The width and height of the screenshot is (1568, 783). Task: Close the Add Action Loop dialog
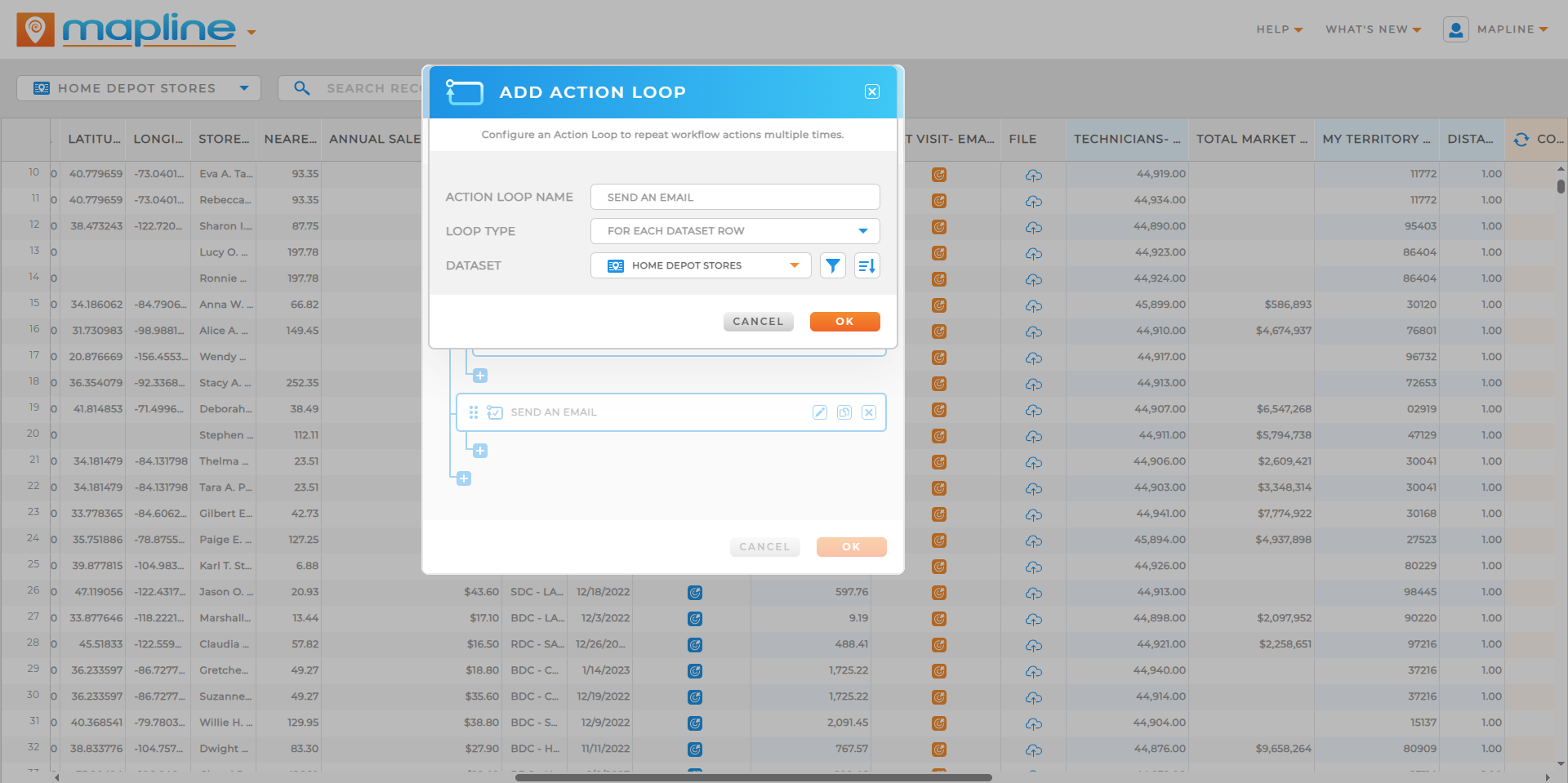coord(872,91)
